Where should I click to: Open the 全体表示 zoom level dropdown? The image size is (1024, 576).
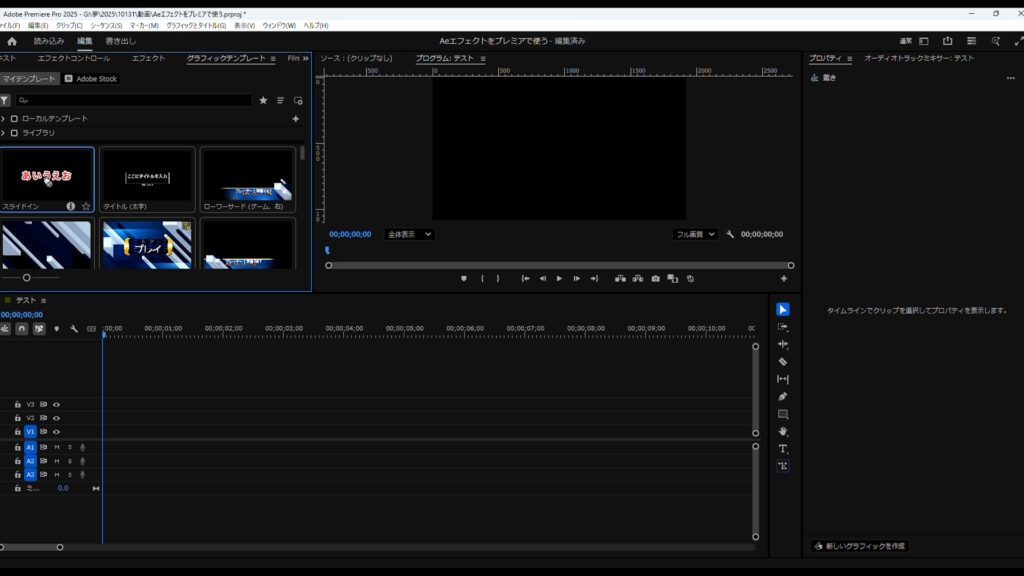[x=409, y=234]
